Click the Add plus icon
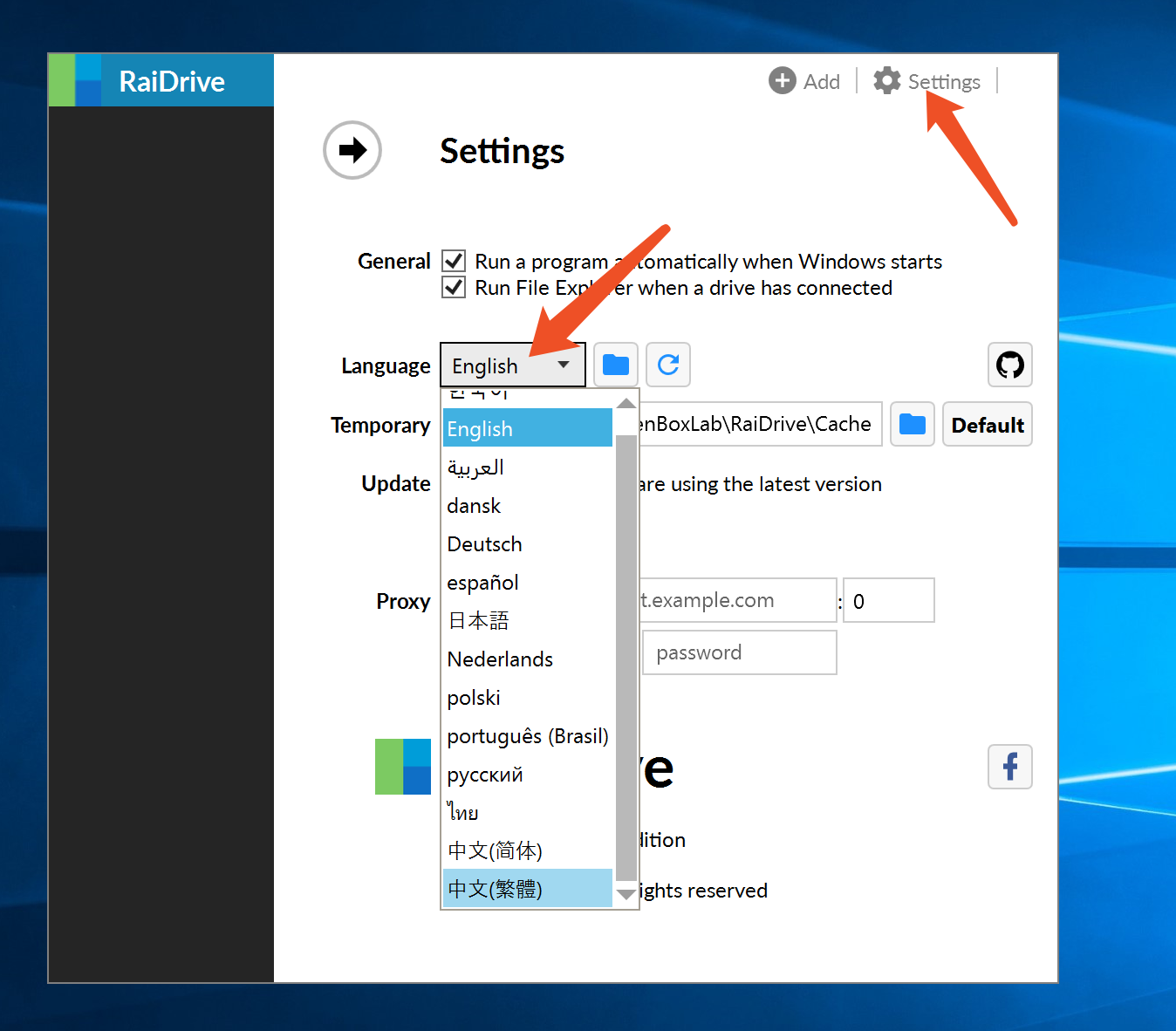This screenshot has width=1176, height=1031. pos(783,81)
